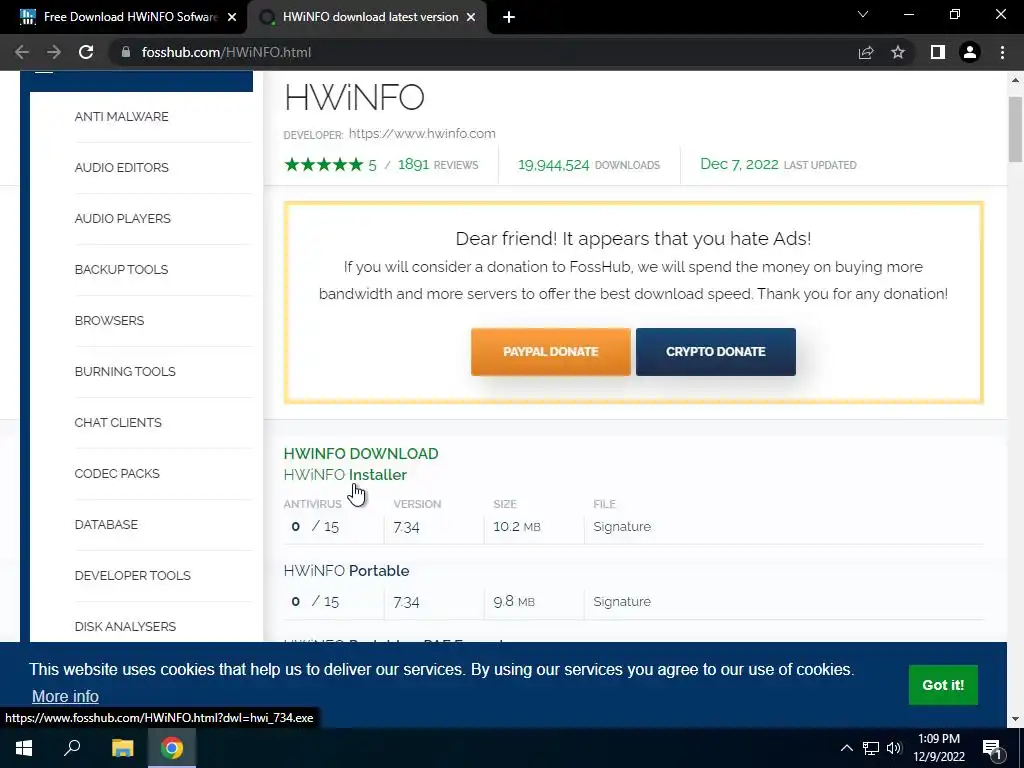Click the scrollbar down arrow
Image resolution: width=1024 pixels, height=768 pixels.
click(x=1015, y=719)
